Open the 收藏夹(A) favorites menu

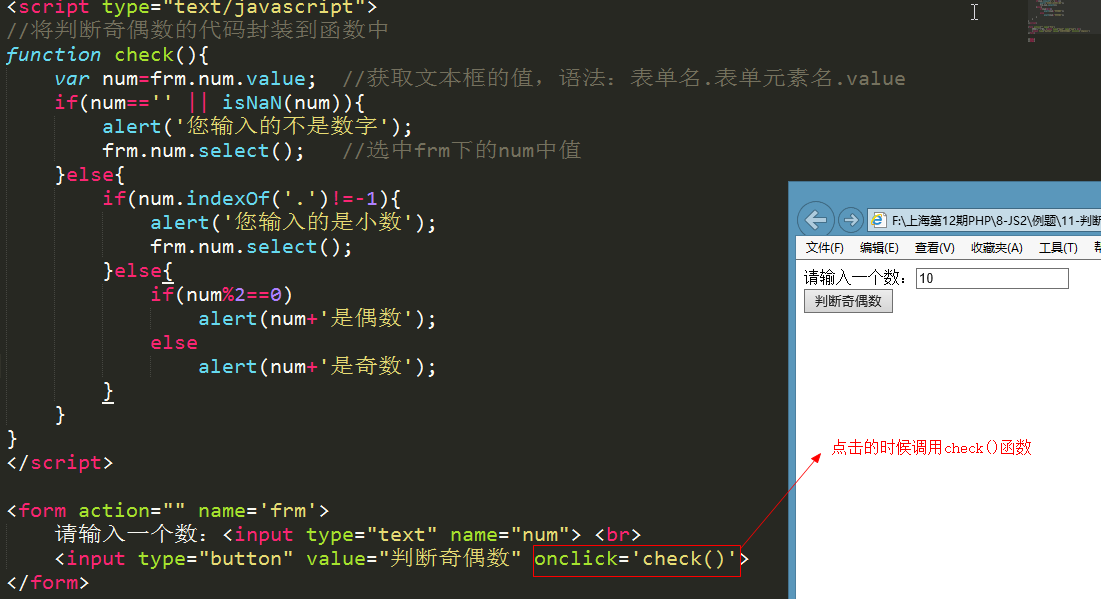tap(996, 248)
